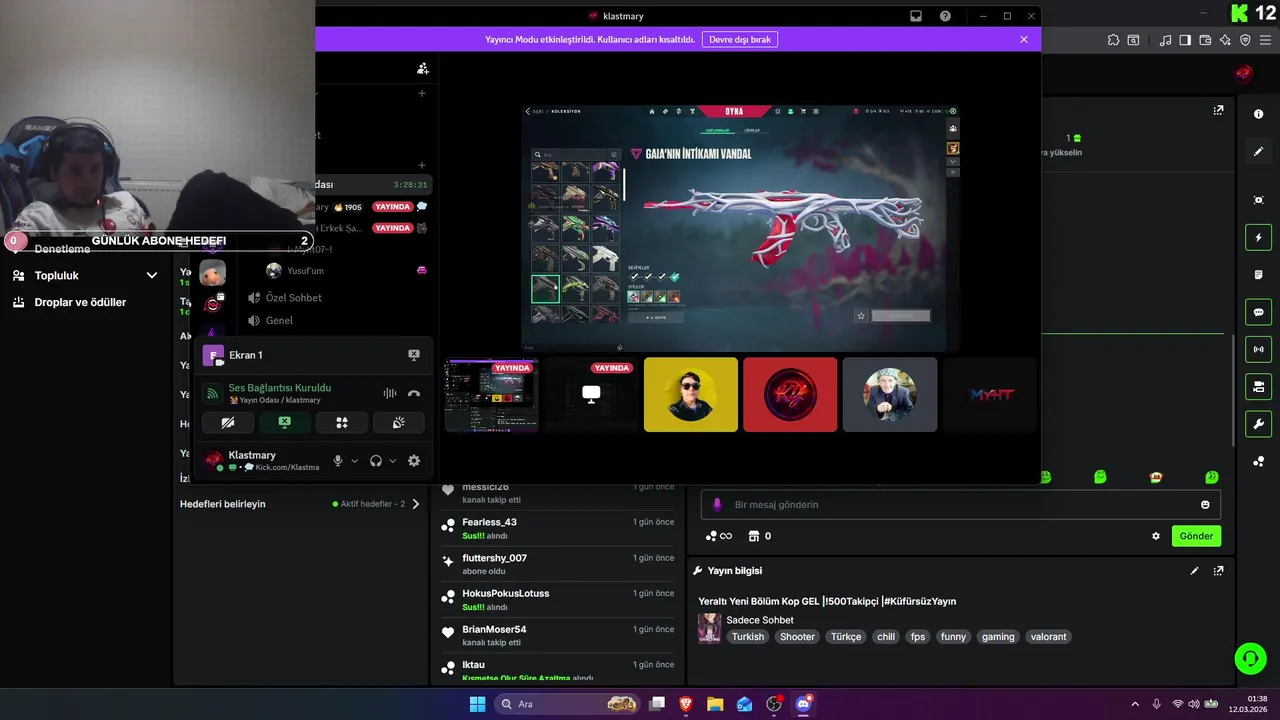
Task: Open the browser extensions puzzle icon
Action: 1113,40
